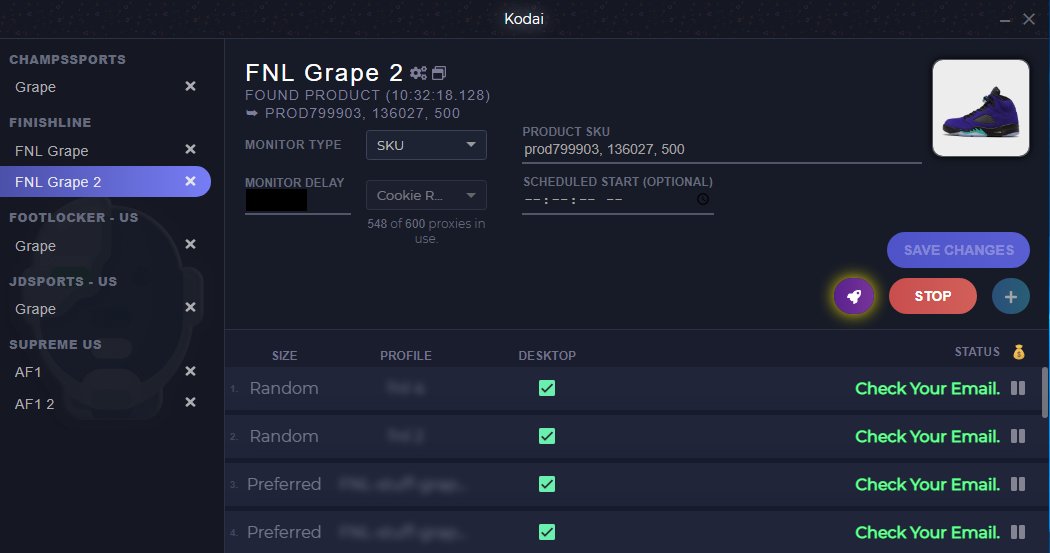Select the AF1 Supreme group

(28, 372)
